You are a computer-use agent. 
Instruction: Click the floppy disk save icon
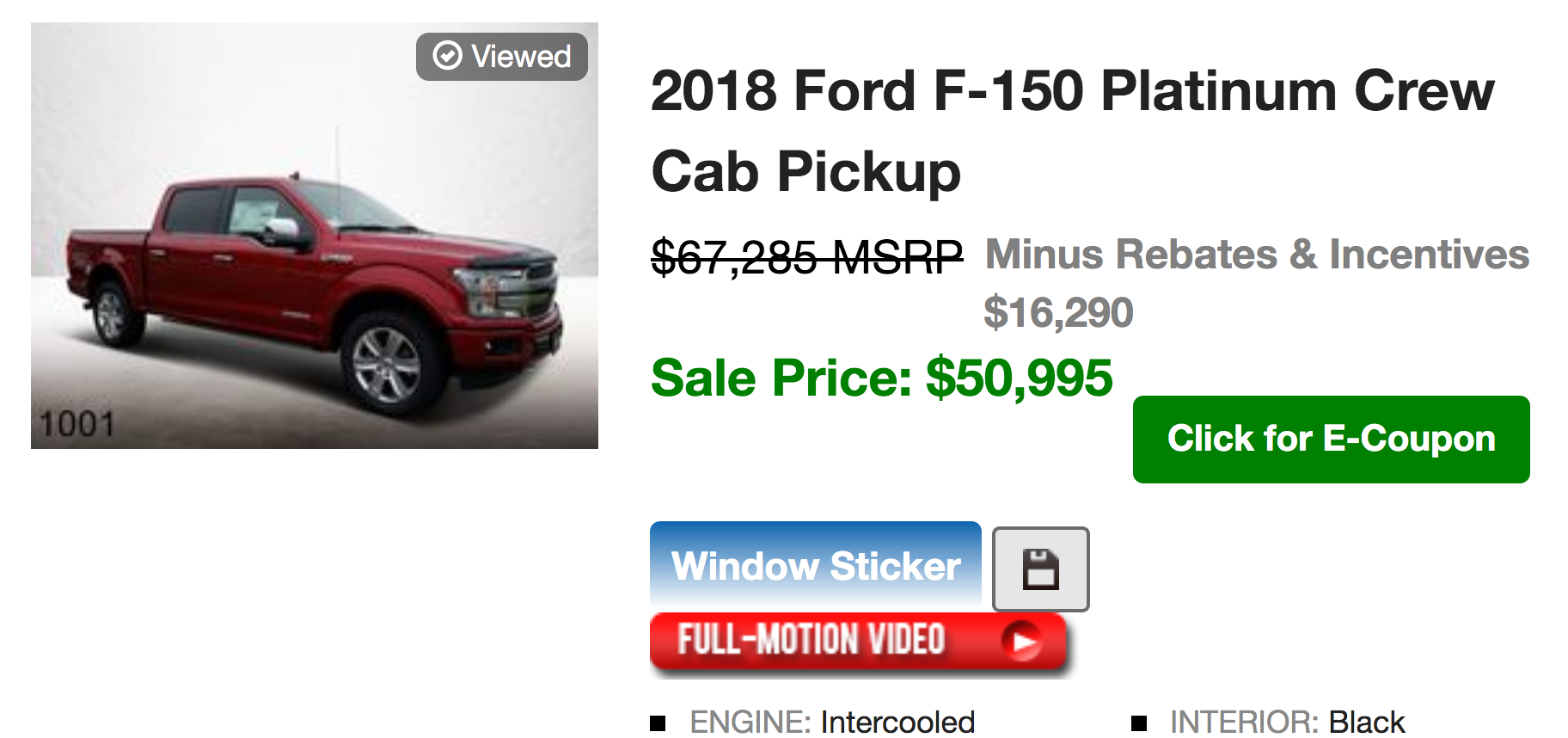(x=1040, y=569)
